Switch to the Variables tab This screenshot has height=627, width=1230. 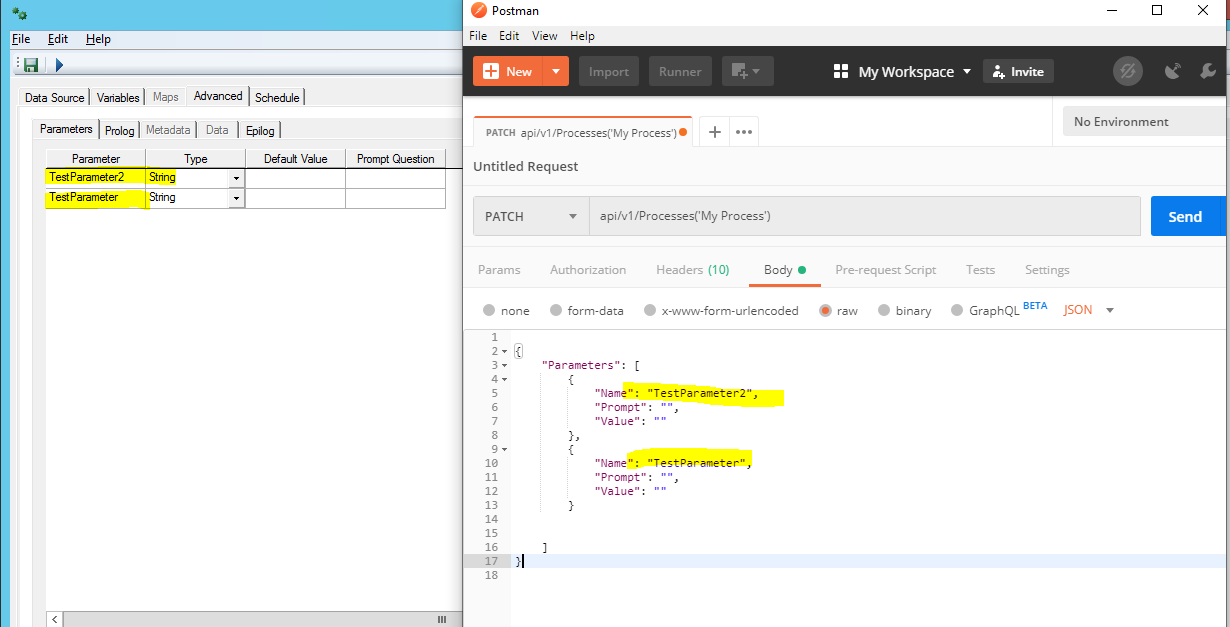[x=118, y=97]
